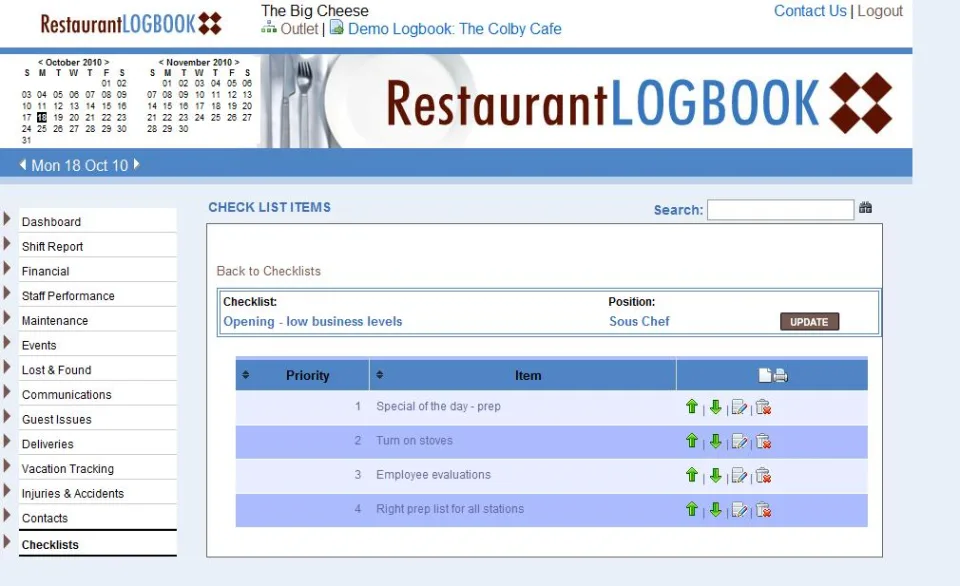The height and width of the screenshot is (586, 960).
Task: Open Guest Issues section
Action: coord(57,419)
